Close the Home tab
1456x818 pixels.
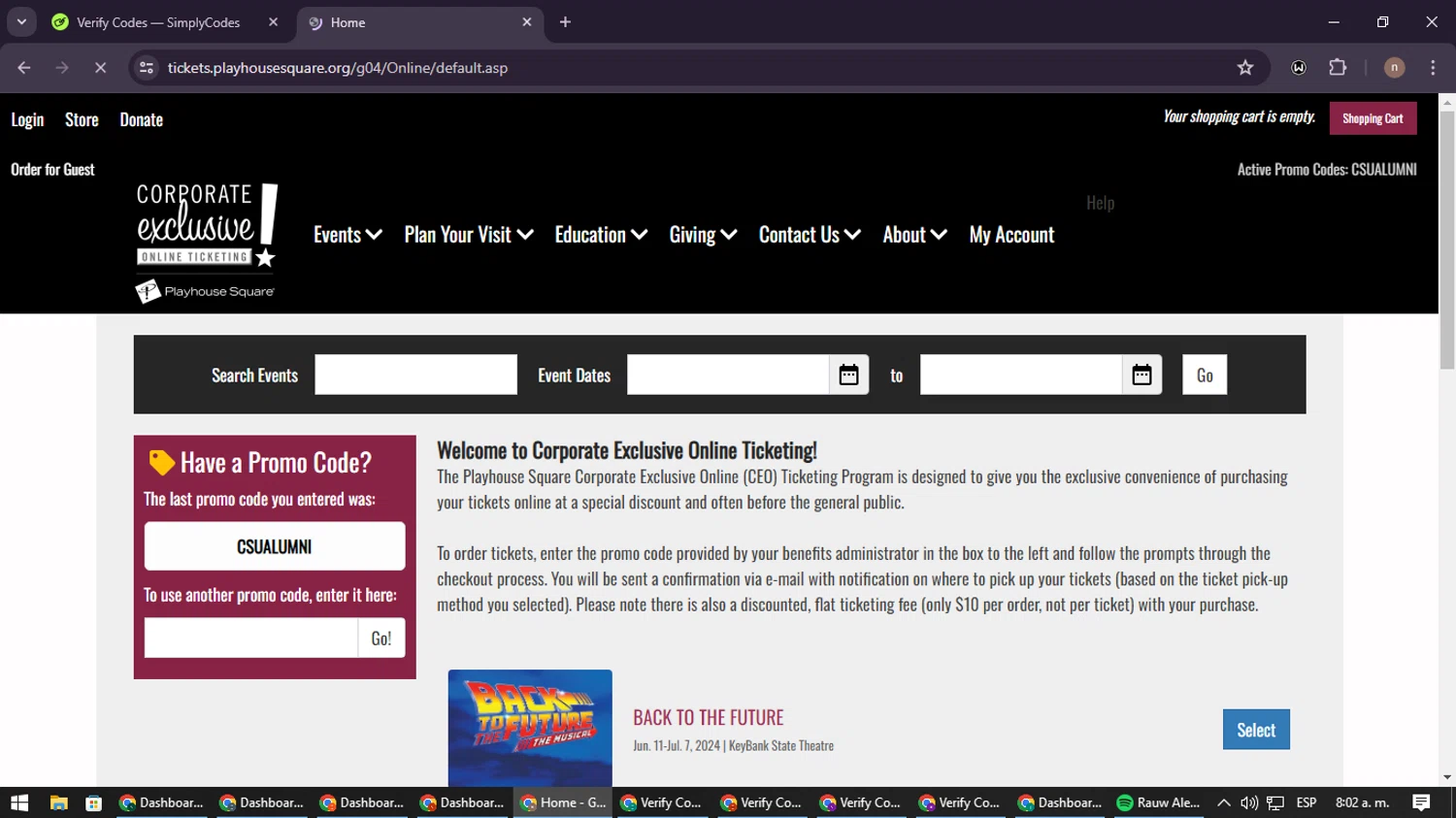527,22
